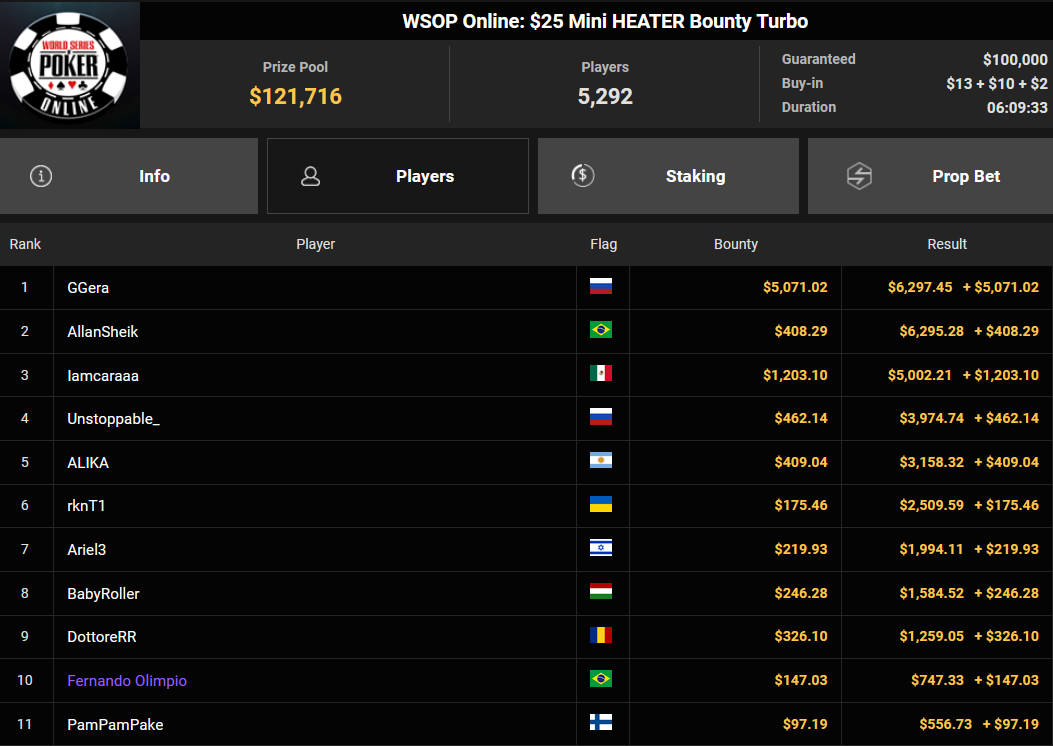Select player name BabyRoller
Viewport: 1053px width, 746px height.
(x=103, y=594)
